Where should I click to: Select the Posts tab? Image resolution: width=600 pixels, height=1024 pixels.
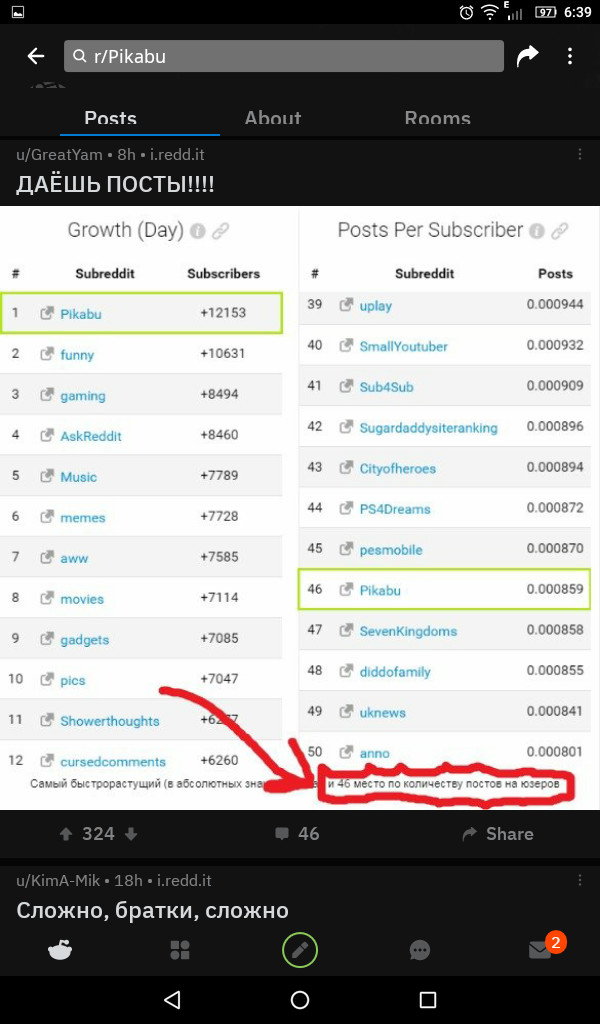(110, 118)
